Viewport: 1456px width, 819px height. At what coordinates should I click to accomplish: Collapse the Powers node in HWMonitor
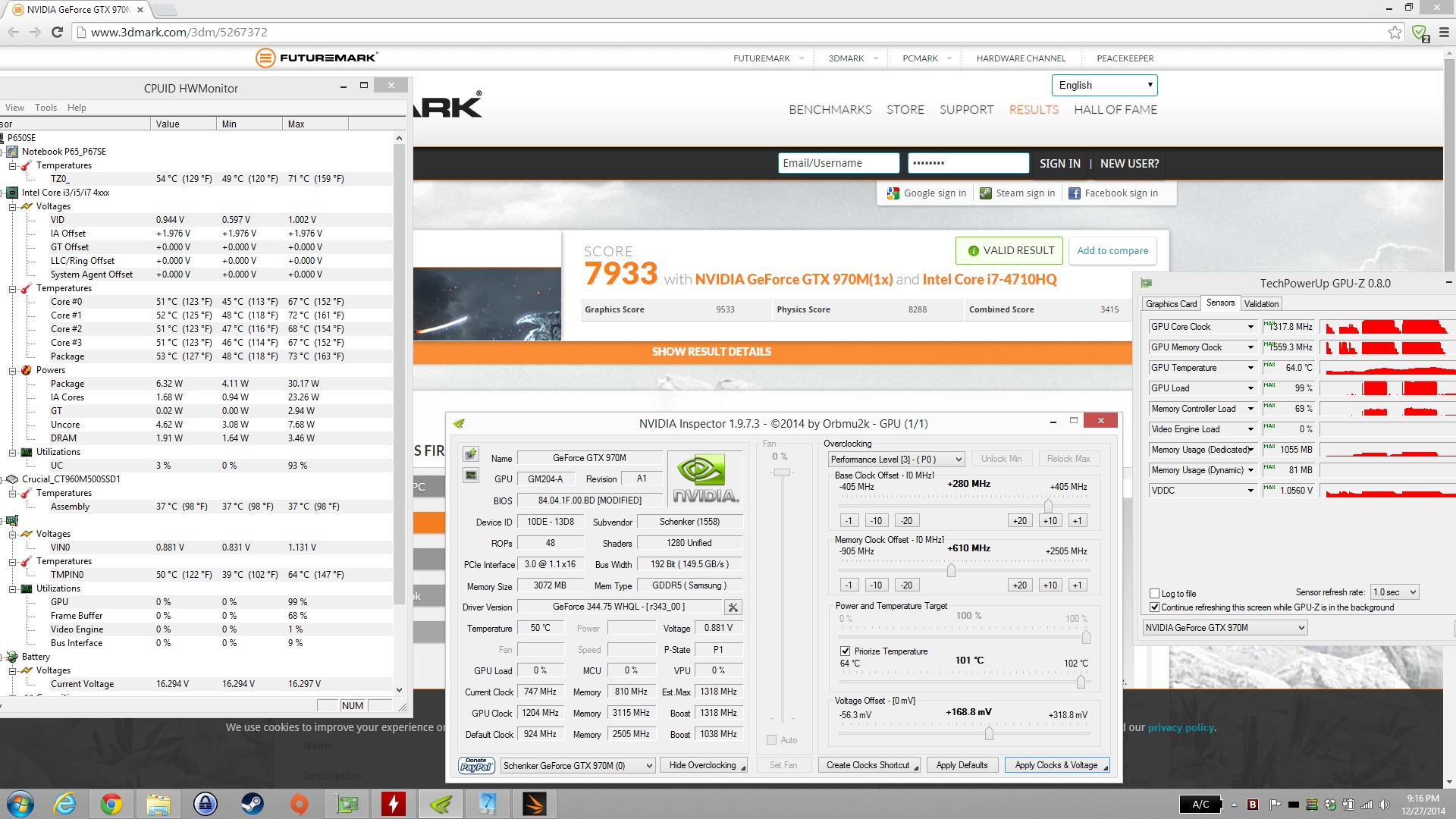(x=13, y=370)
